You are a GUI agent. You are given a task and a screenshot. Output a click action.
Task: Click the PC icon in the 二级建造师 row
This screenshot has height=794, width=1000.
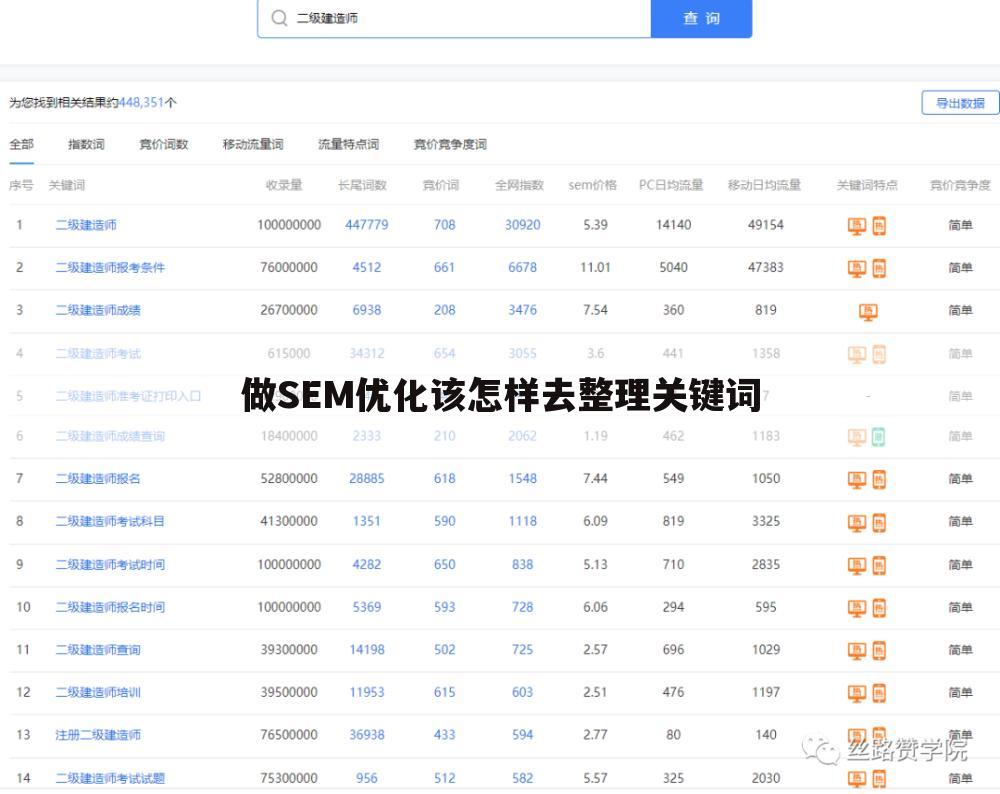(x=857, y=226)
